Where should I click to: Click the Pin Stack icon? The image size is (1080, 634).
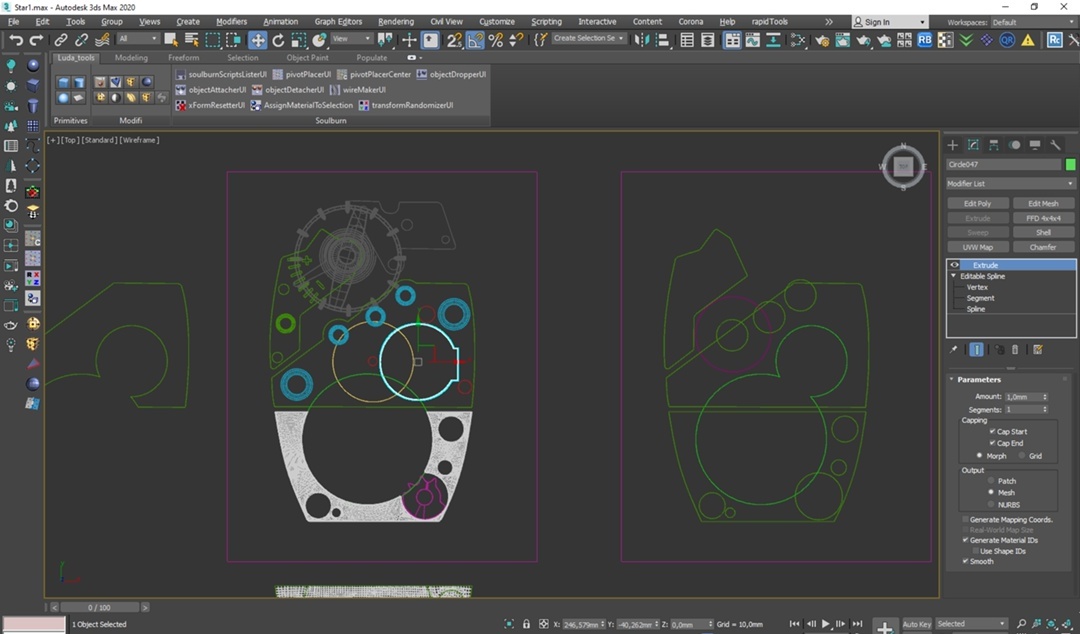tap(953, 349)
